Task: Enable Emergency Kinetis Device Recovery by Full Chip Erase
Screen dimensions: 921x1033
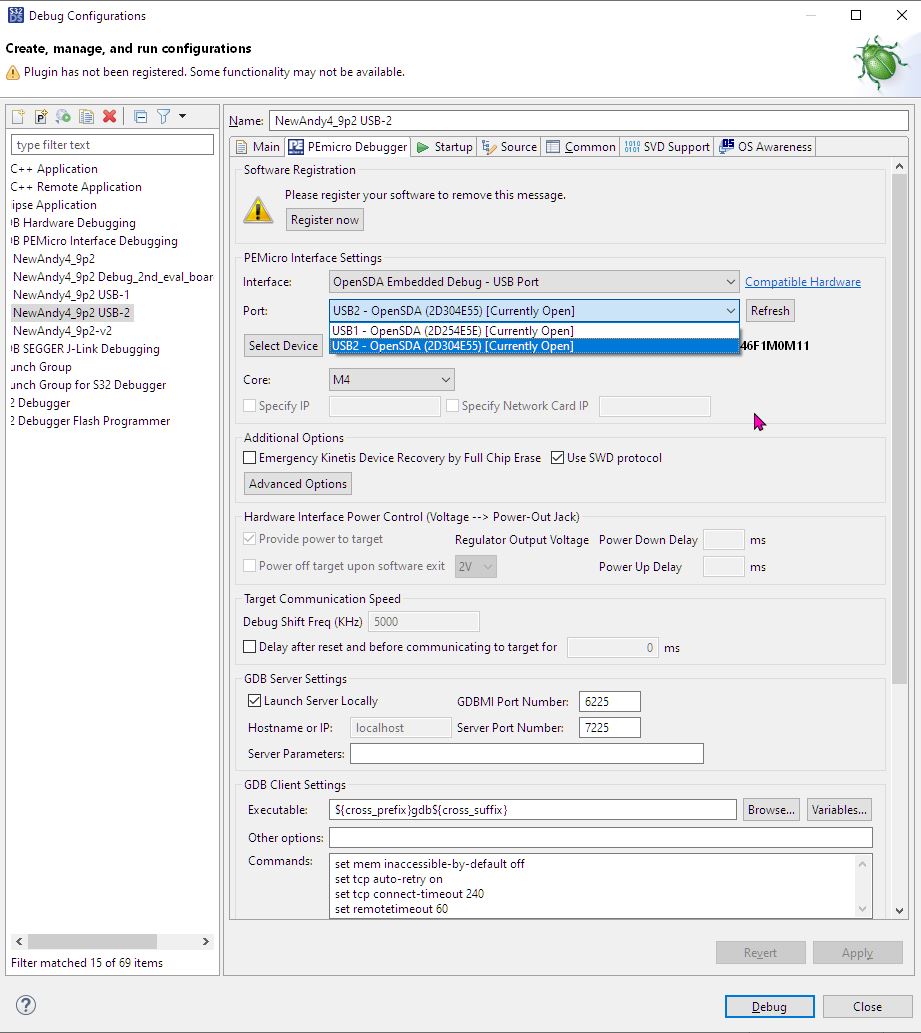Action: [247, 457]
